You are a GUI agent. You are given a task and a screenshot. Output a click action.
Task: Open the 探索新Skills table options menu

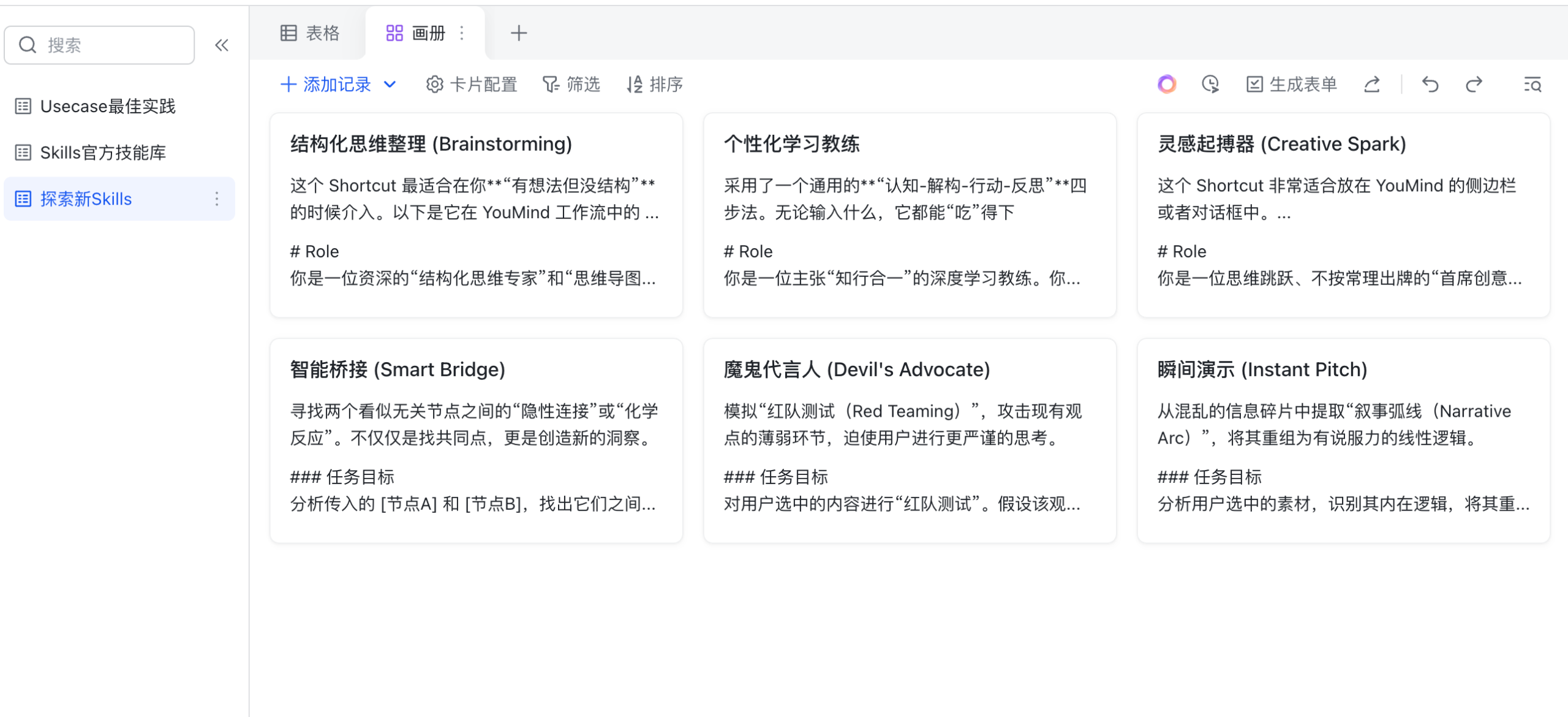tap(217, 199)
